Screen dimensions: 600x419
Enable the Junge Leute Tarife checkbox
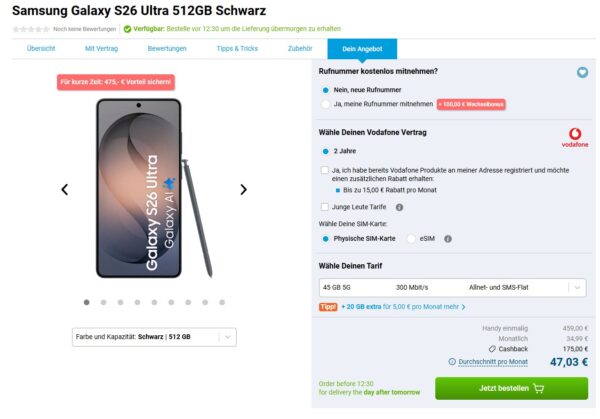pyautogui.click(x=325, y=207)
